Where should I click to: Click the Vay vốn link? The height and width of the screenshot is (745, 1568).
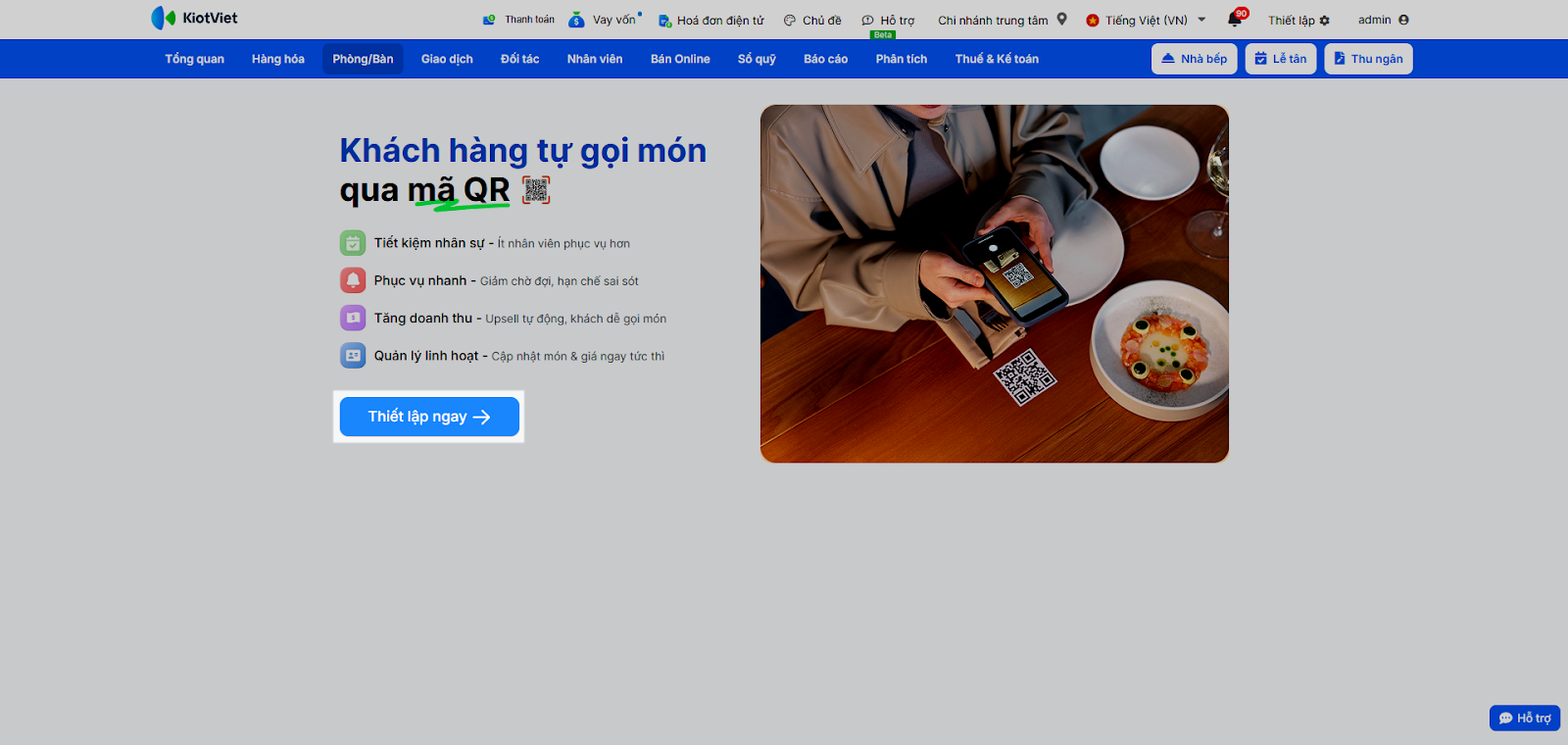tap(614, 20)
